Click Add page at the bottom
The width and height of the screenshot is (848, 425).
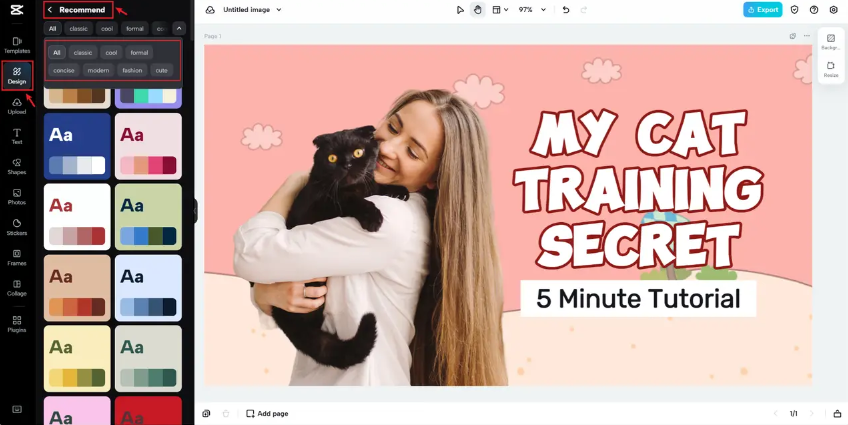pyautogui.click(x=267, y=414)
